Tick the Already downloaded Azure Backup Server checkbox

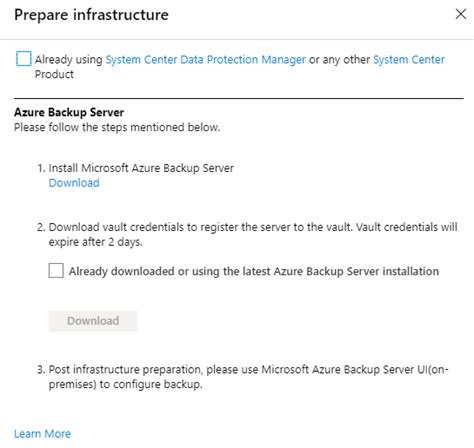tap(56, 270)
